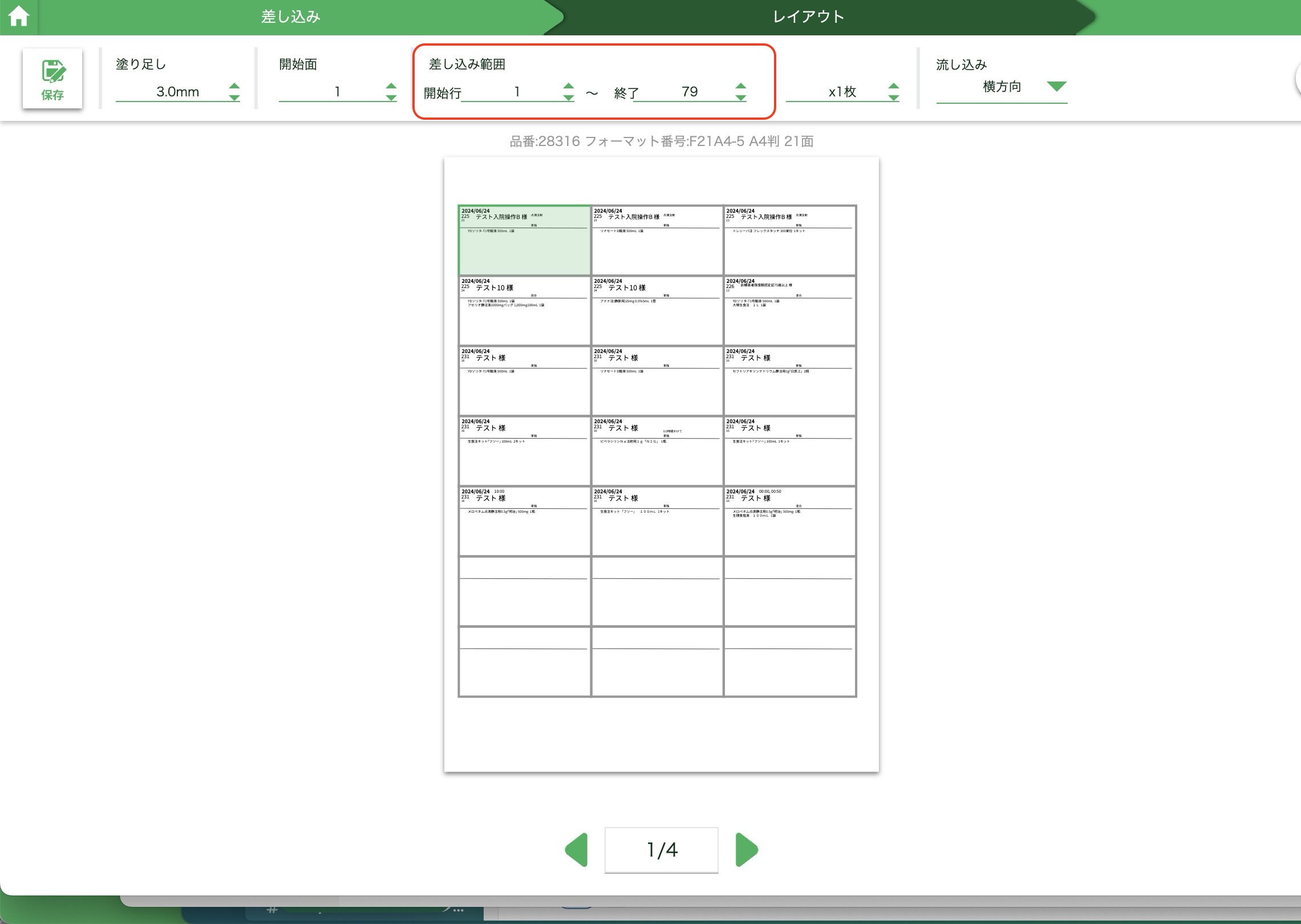Go to previous page with left arrow
Screen dimensions: 1301x924
pyautogui.click(x=577, y=850)
